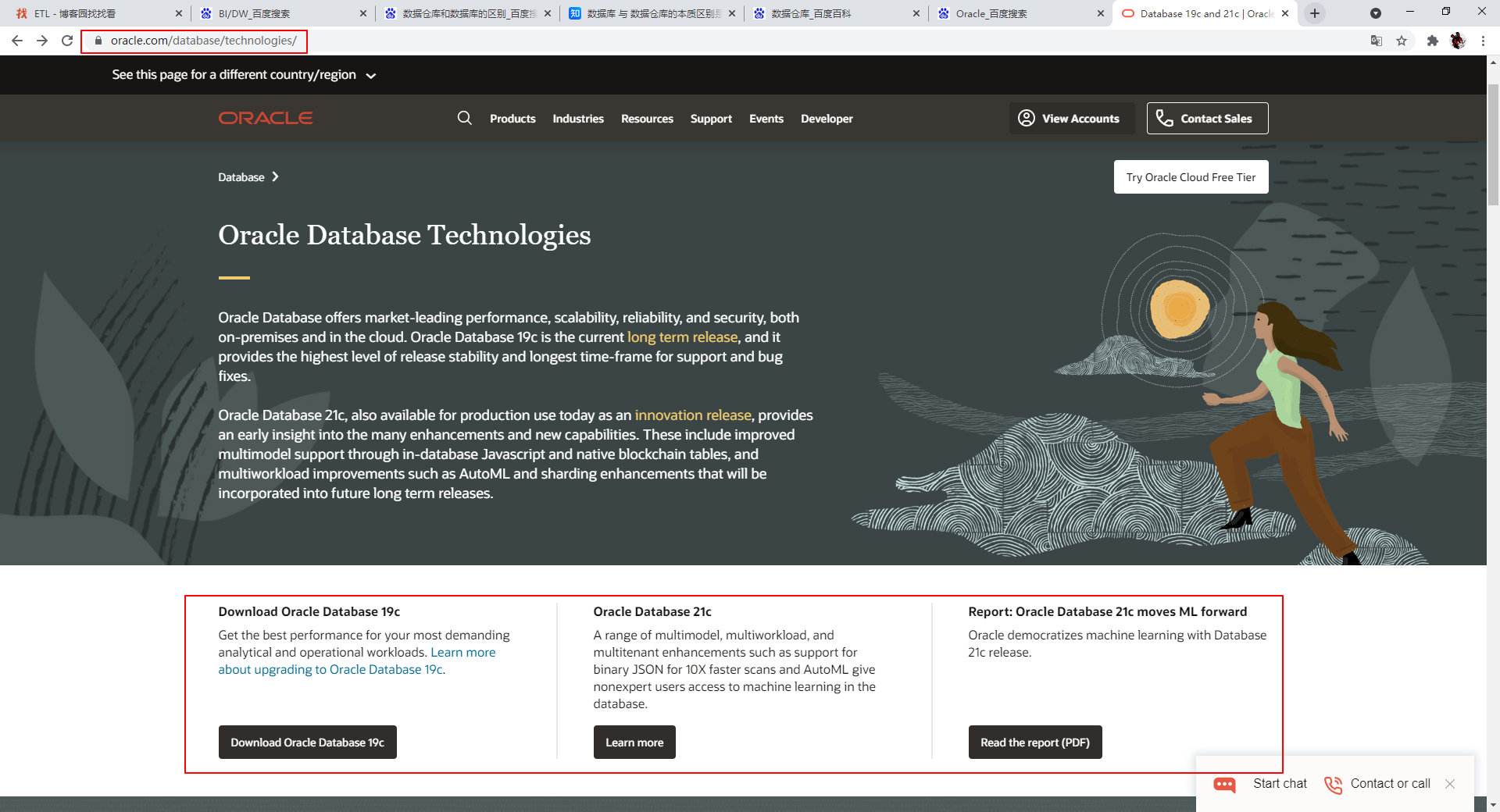Close the 数据仓库_百度百科 tab
This screenshot has height=812, width=1500.
(x=916, y=13)
